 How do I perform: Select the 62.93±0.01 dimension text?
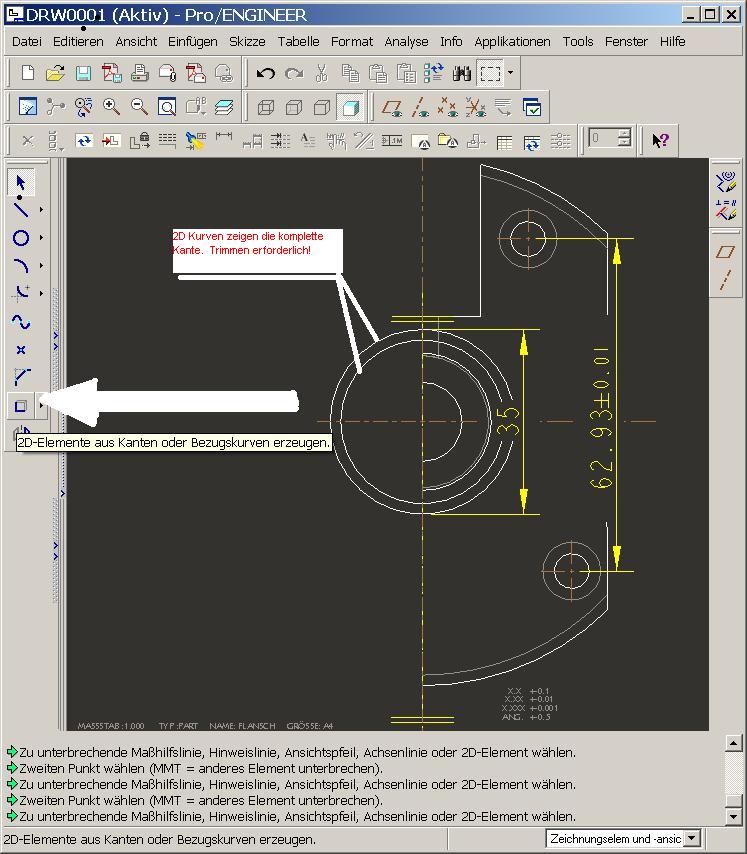[x=601, y=417]
